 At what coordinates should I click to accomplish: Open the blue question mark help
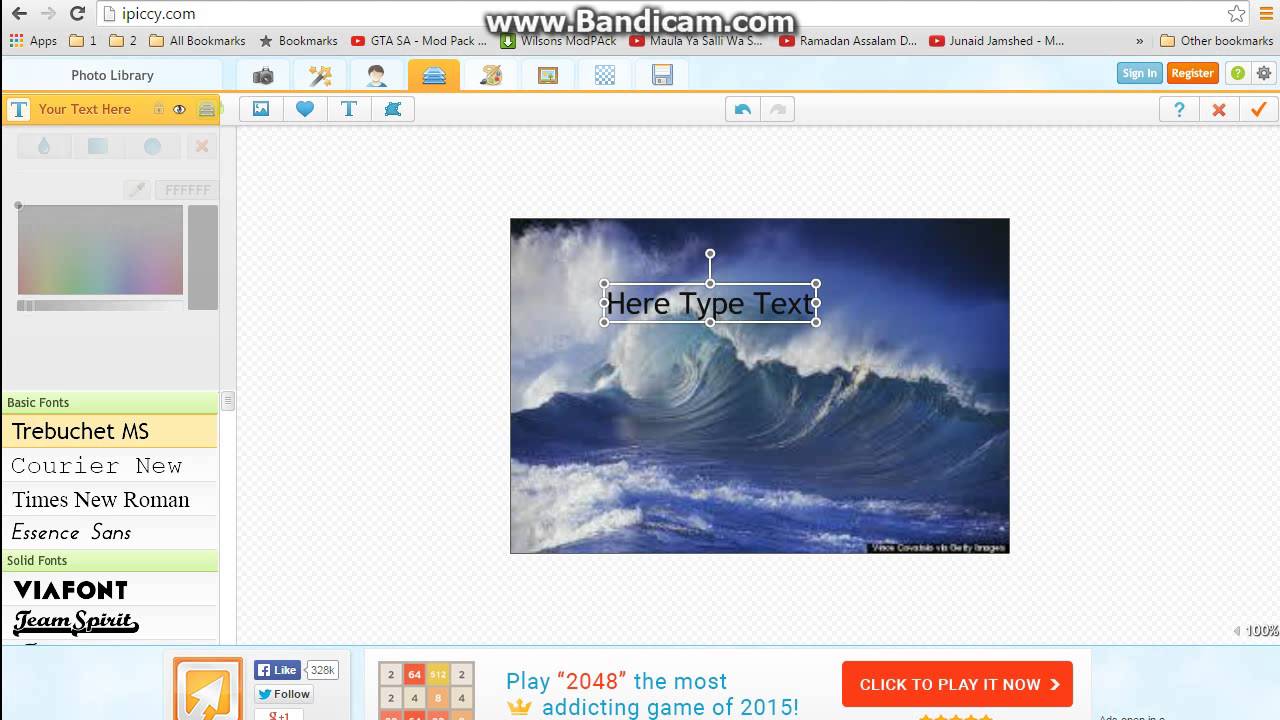[x=1179, y=109]
